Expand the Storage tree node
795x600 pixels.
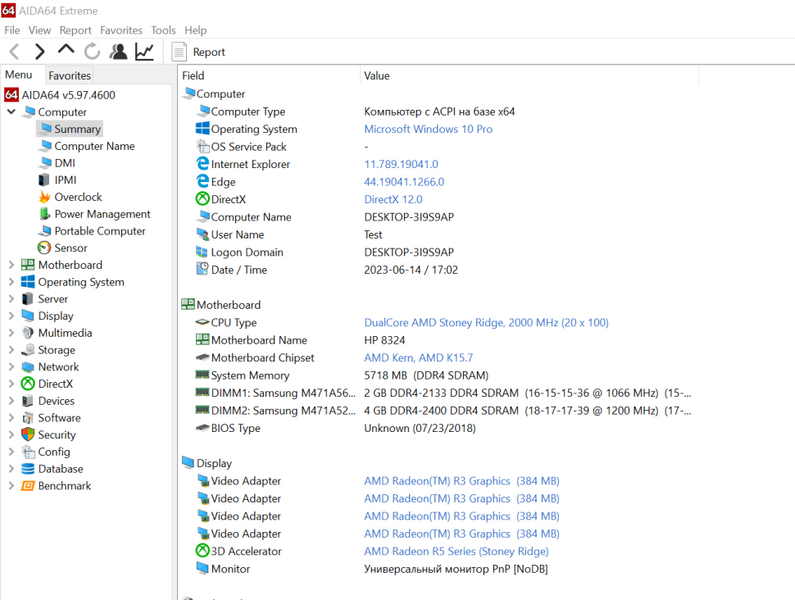tap(11, 350)
